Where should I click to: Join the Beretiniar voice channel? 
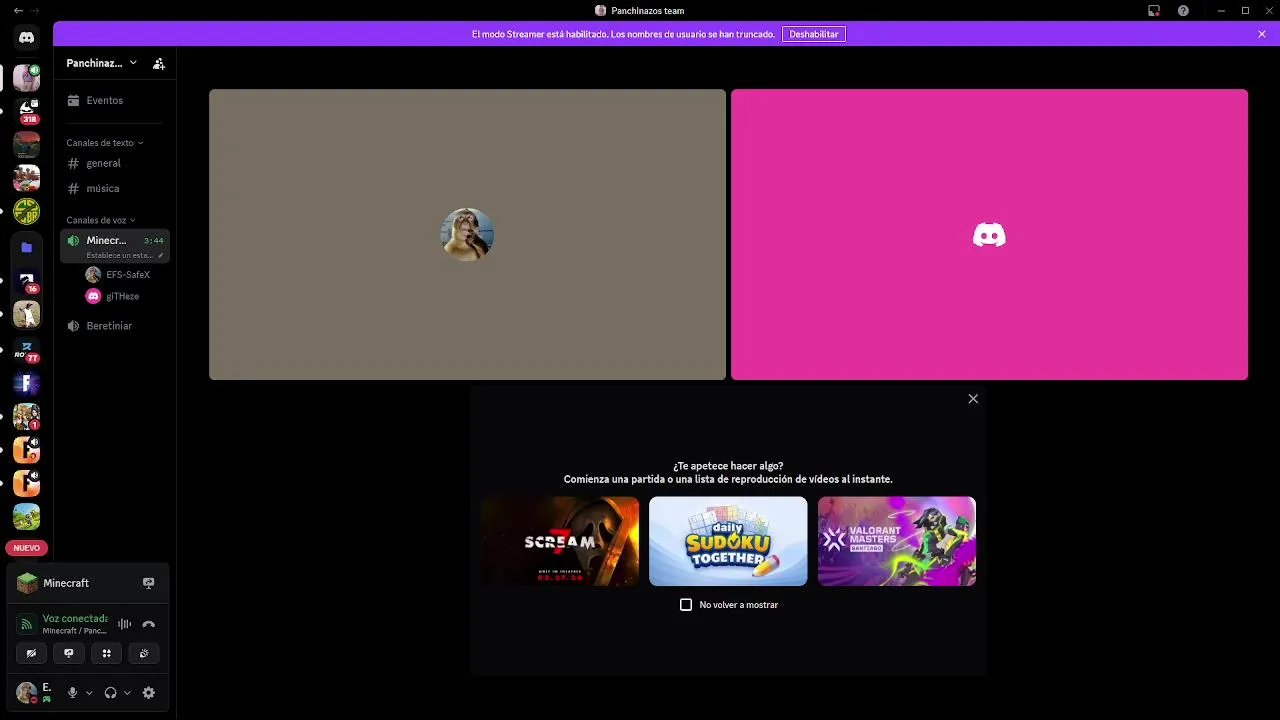(113, 326)
